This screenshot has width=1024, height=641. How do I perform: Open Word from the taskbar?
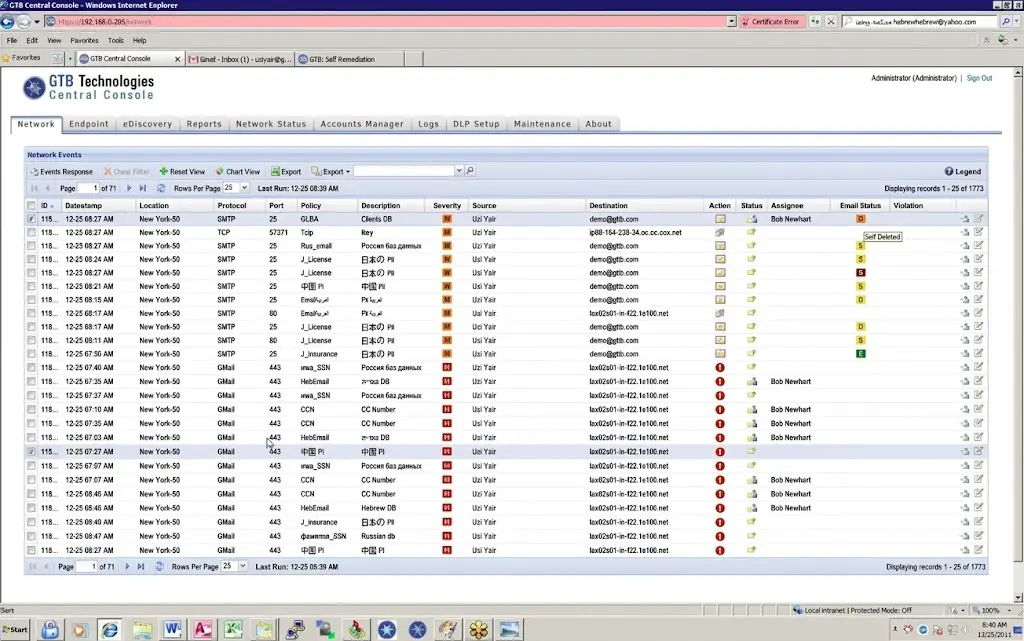(x=172, y=629)
